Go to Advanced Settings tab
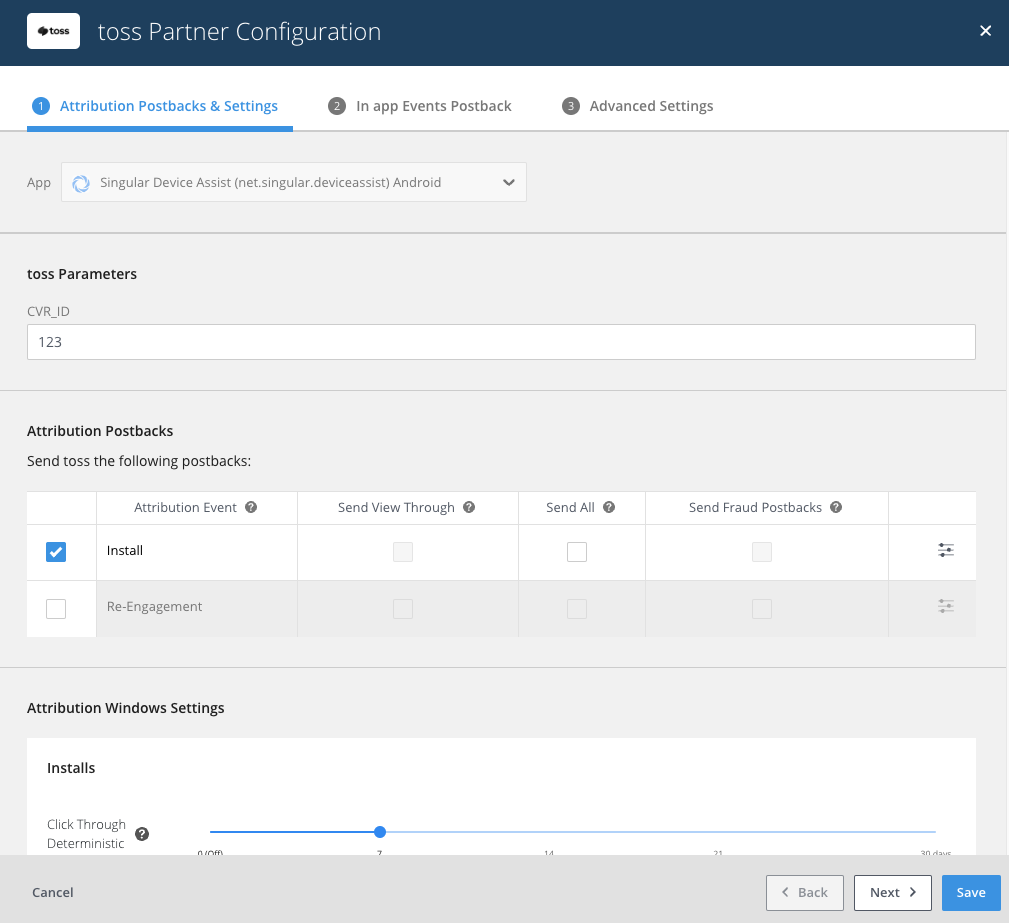1009x923 pixels. (637, 106)
